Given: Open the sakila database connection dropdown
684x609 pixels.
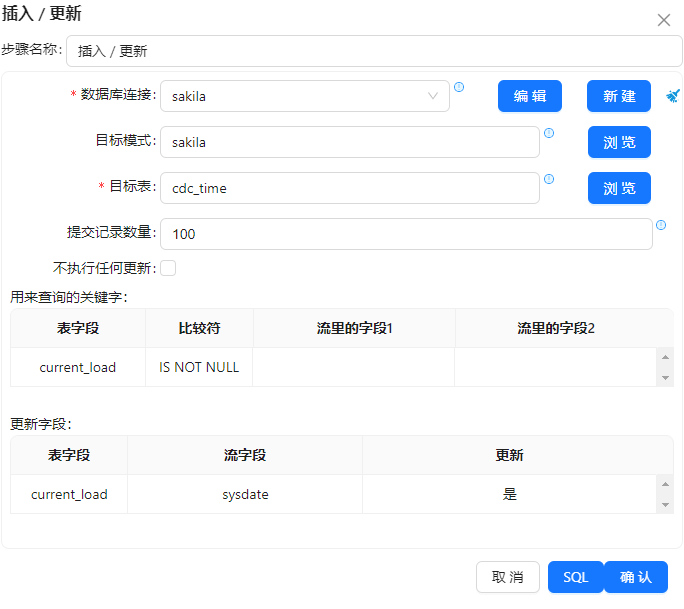Looking at the screenshot, I should click(x=305, y=96).
